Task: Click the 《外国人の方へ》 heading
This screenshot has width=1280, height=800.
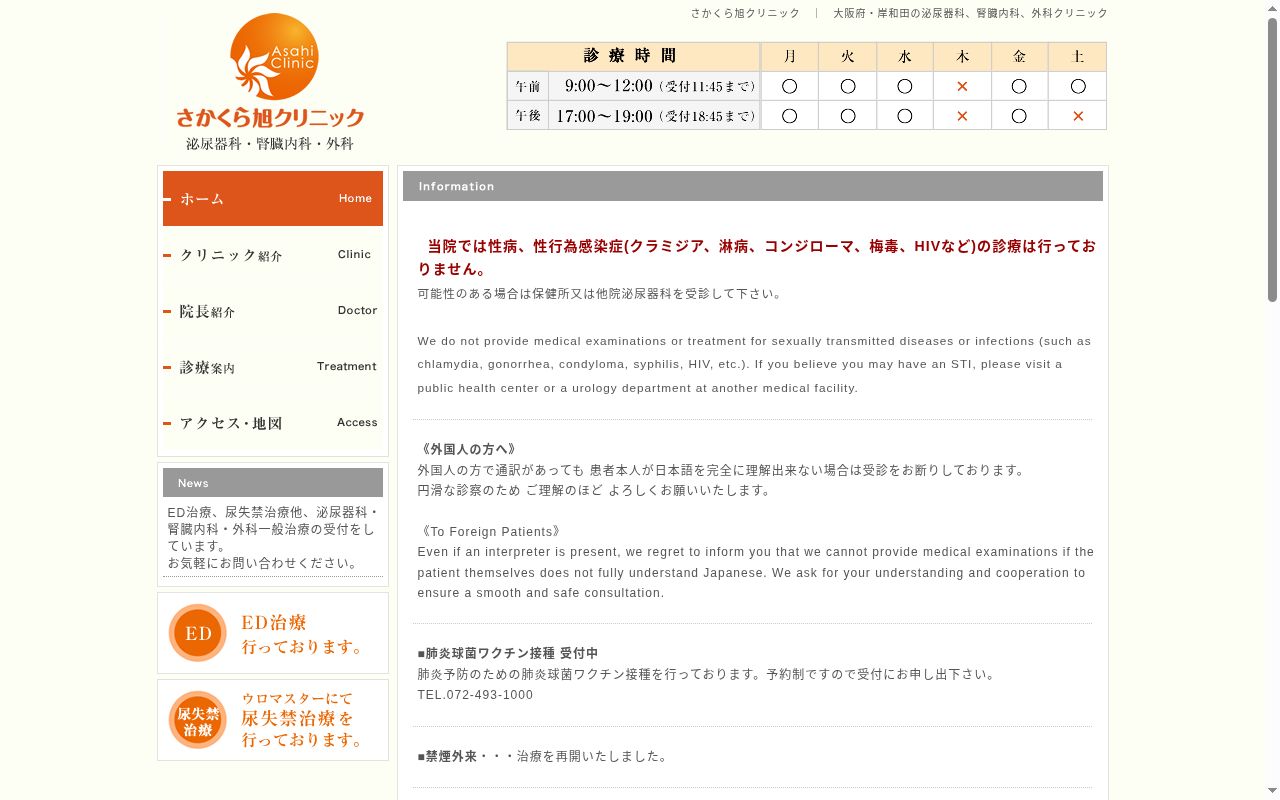Action: point(470,449)
